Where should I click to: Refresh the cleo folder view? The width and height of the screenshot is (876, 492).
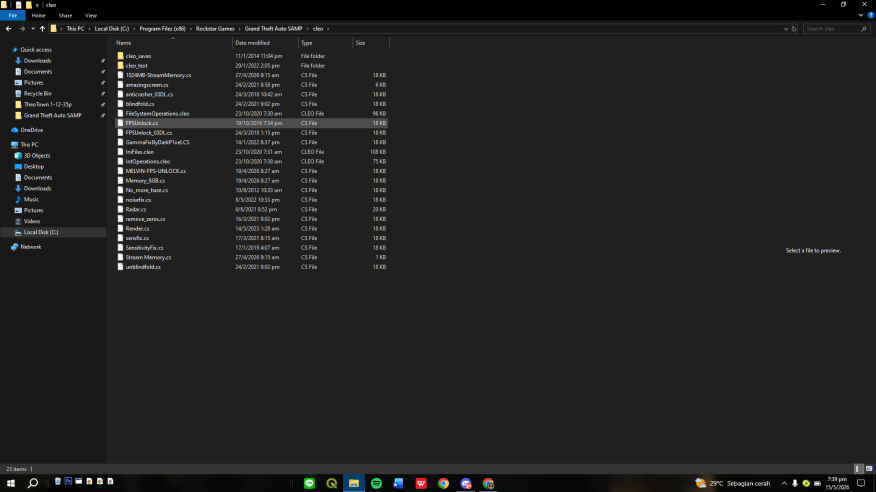tap(794, 28)
